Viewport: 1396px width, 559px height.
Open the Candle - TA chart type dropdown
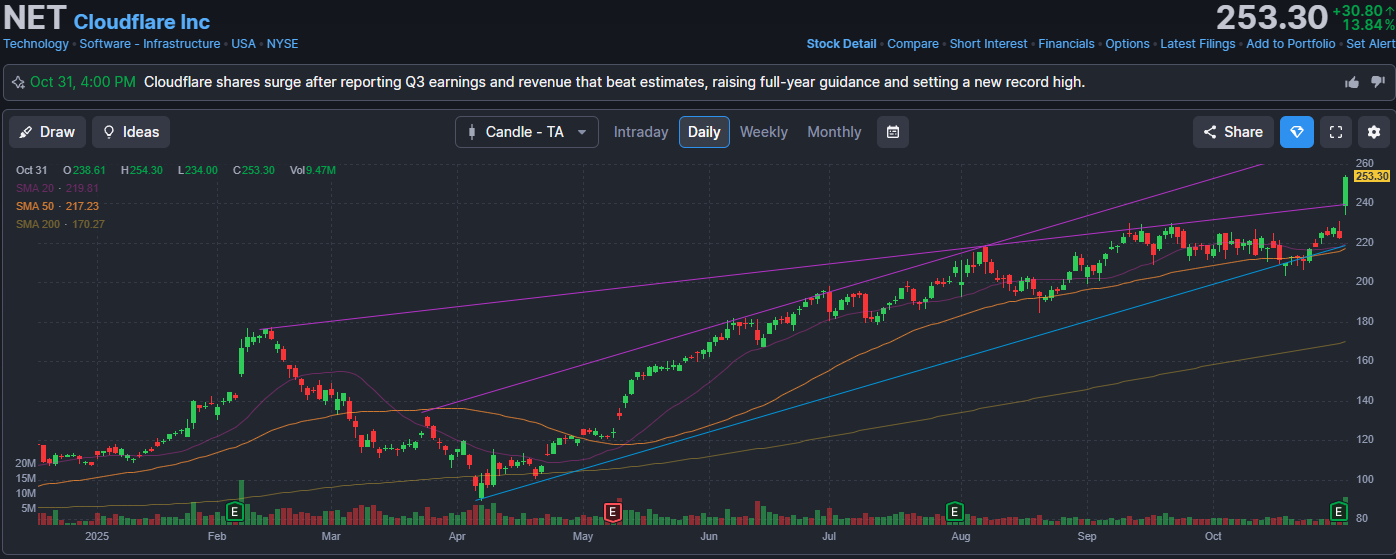pos(527,132)
